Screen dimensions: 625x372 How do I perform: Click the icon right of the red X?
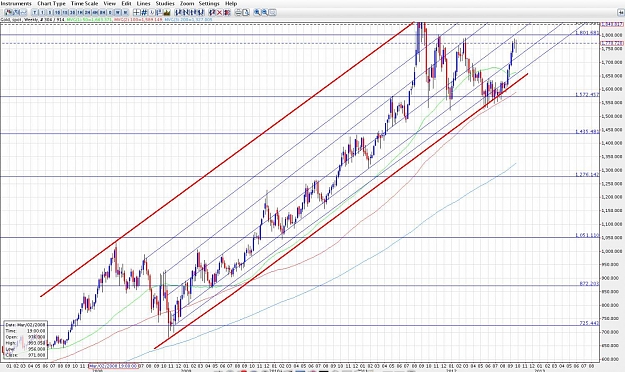pos(227,13)
